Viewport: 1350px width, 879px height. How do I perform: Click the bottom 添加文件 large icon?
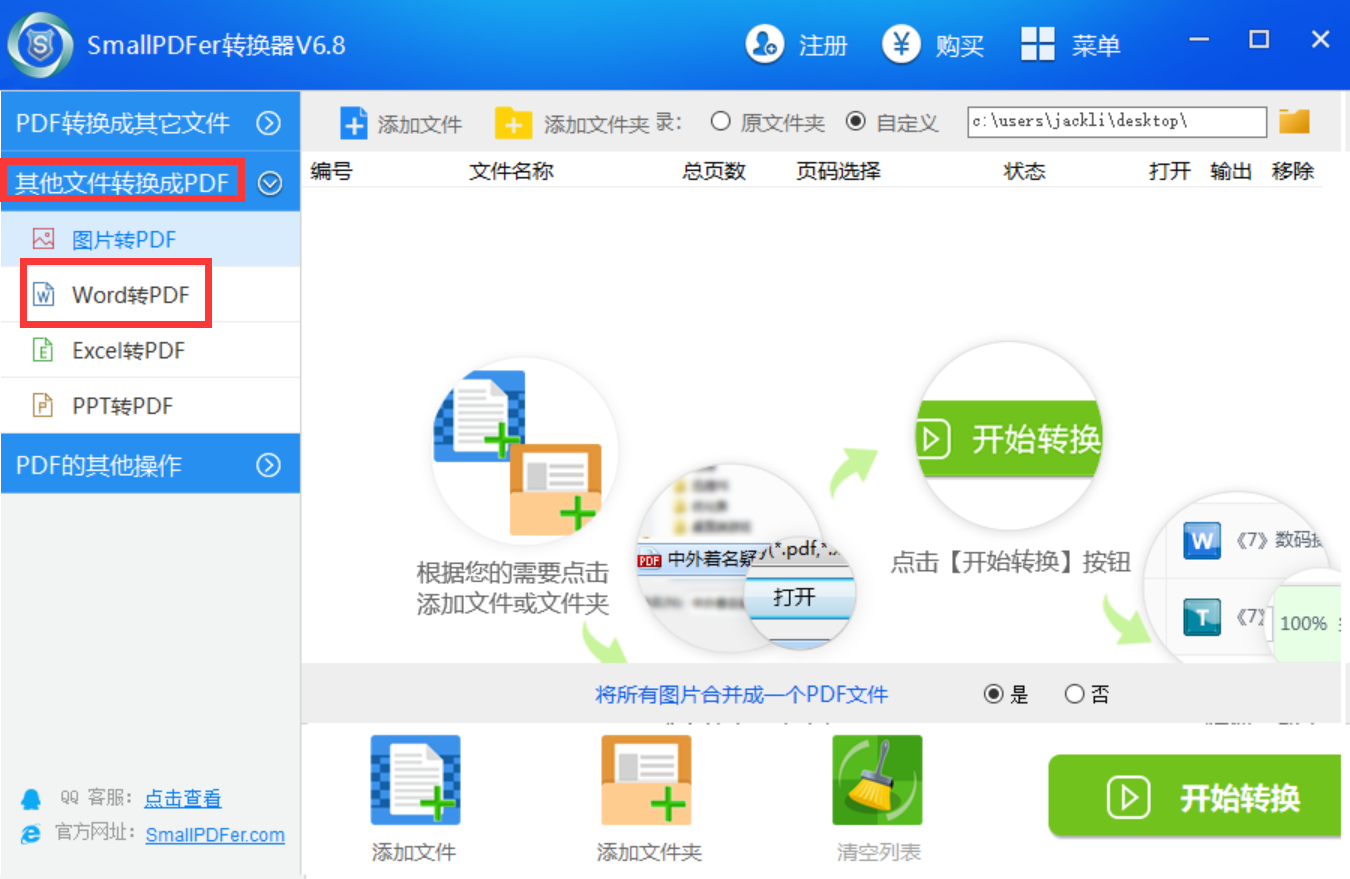(x=415, y=780)
